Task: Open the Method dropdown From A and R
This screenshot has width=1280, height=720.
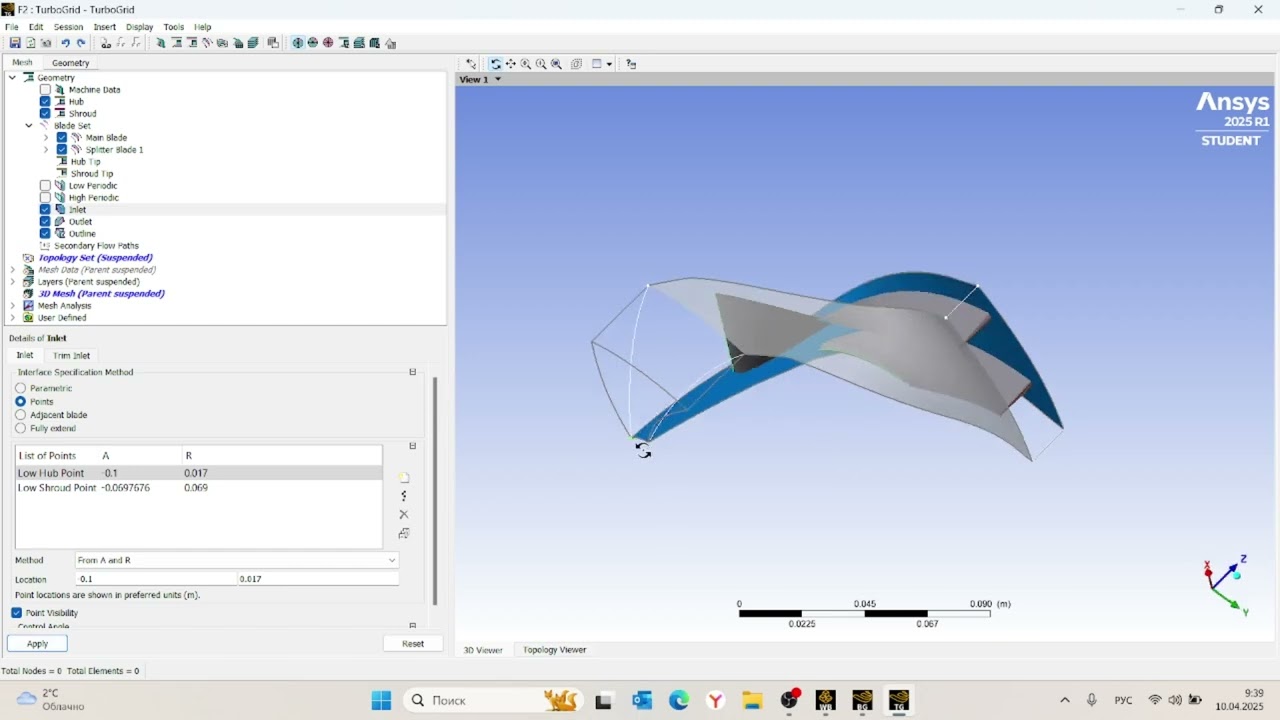Action: (x=237, y=561)
